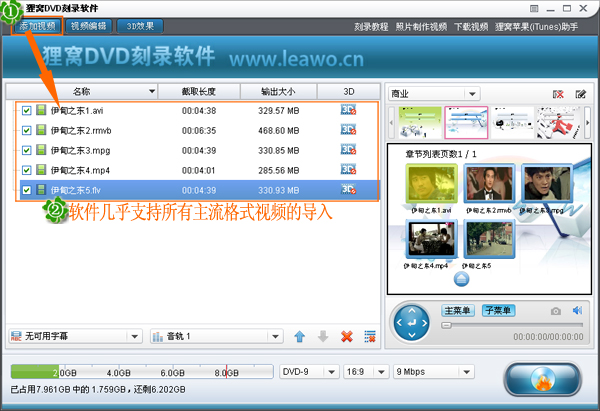Open the 3D效果 tab
Viewport: 600px width, 411px height.
pyautogui.click(x=140, y=26)
